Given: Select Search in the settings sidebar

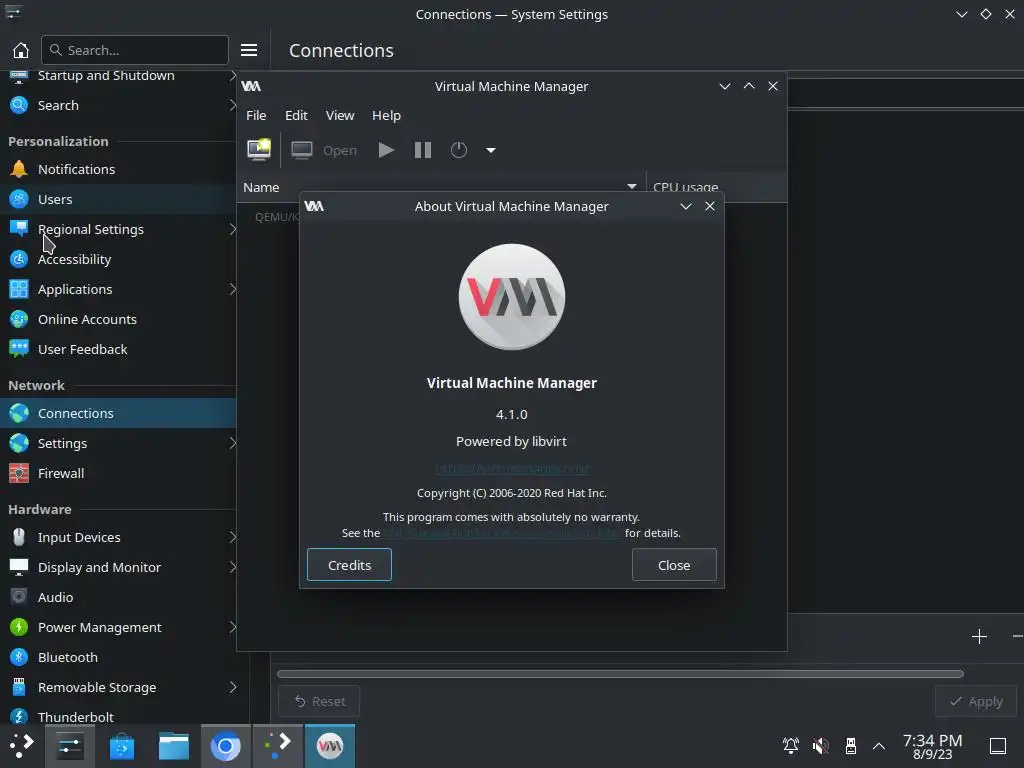Looking at the screenshot, I should 118,105.
